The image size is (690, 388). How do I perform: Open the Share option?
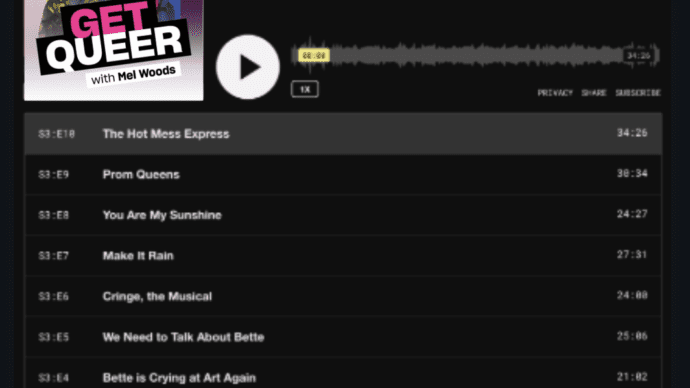coord(594,93)
